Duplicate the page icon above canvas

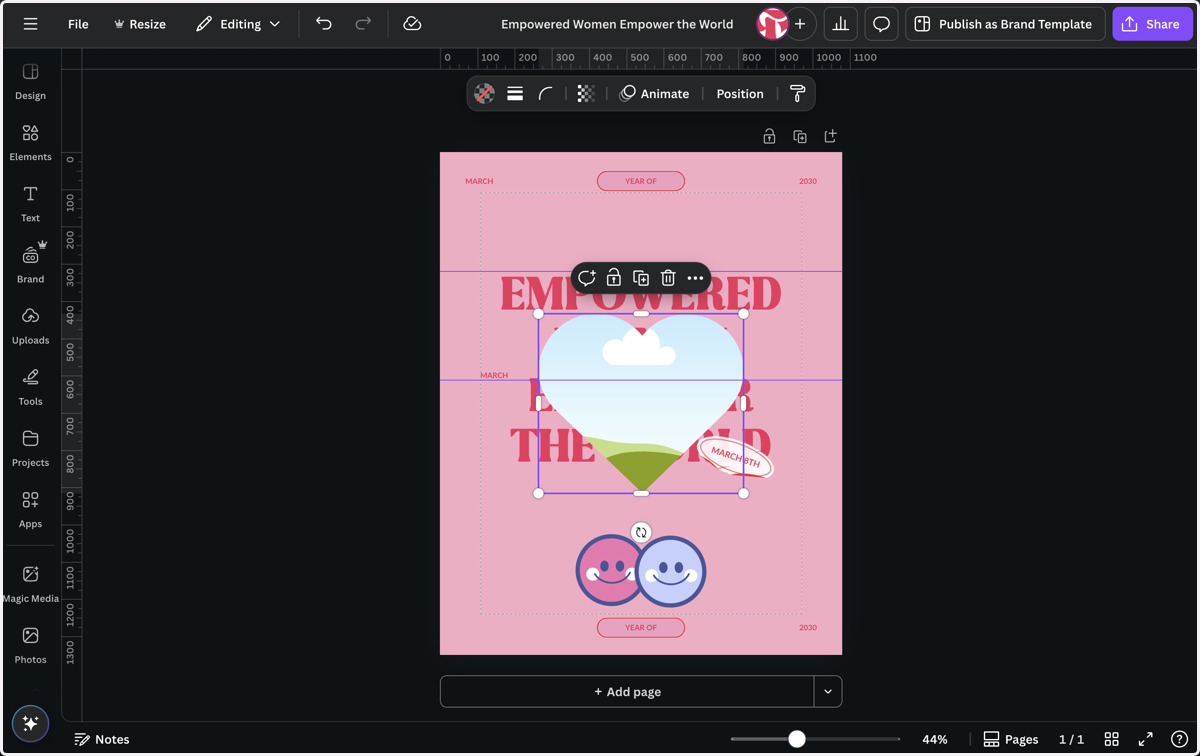pyautogui.click(x=800, y=136)
